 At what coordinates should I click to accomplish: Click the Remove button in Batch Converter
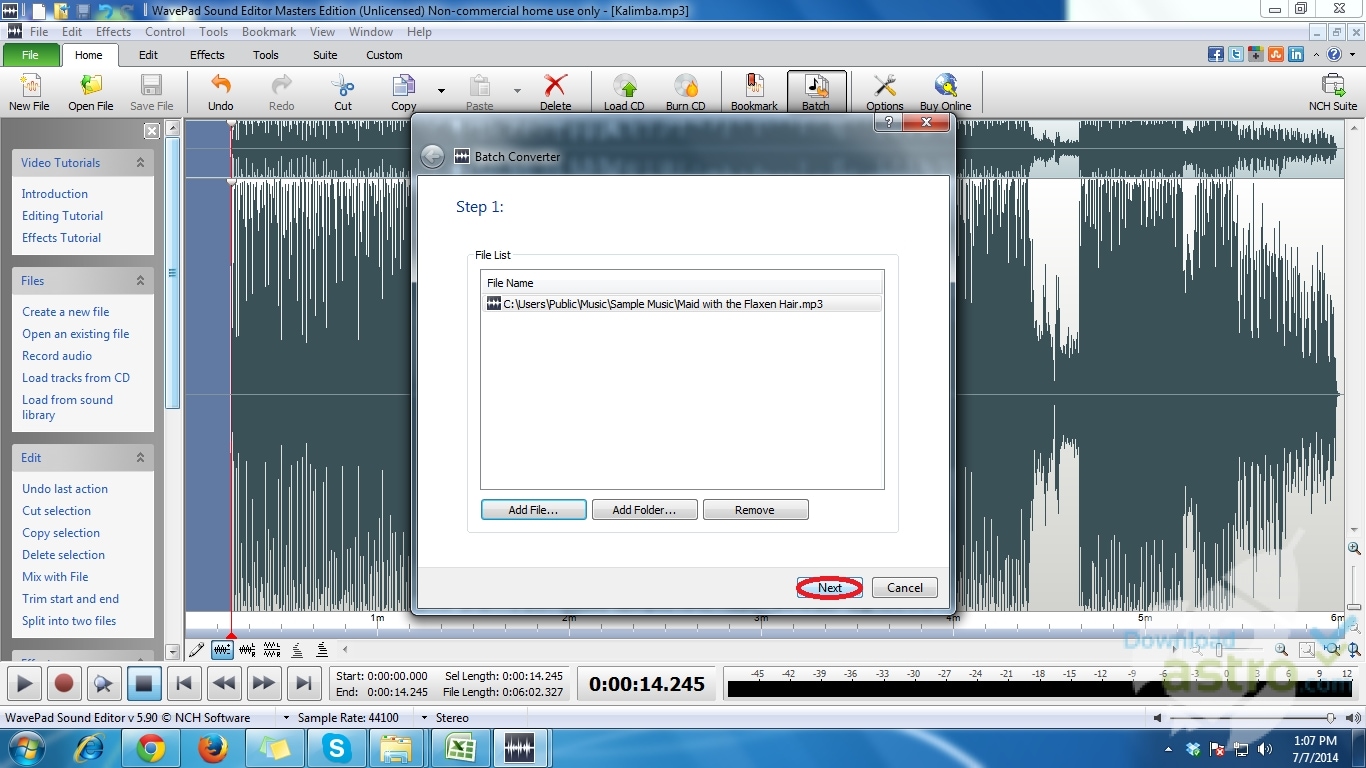point(755,510)
